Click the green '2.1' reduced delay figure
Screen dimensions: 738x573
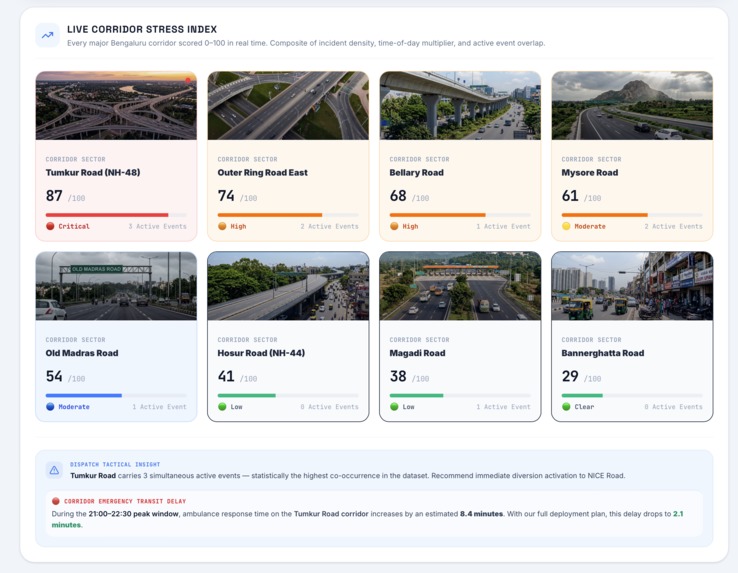click(678, 514)
